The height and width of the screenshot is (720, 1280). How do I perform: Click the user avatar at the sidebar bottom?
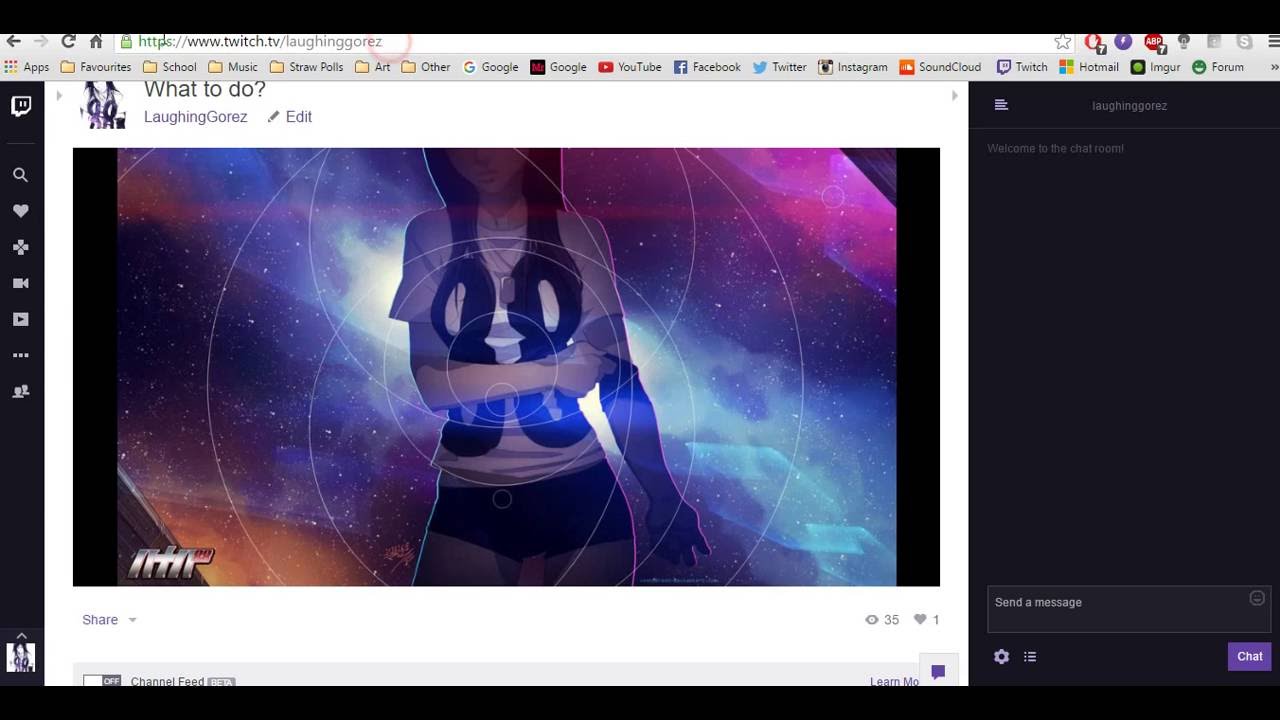coord(21,657)
